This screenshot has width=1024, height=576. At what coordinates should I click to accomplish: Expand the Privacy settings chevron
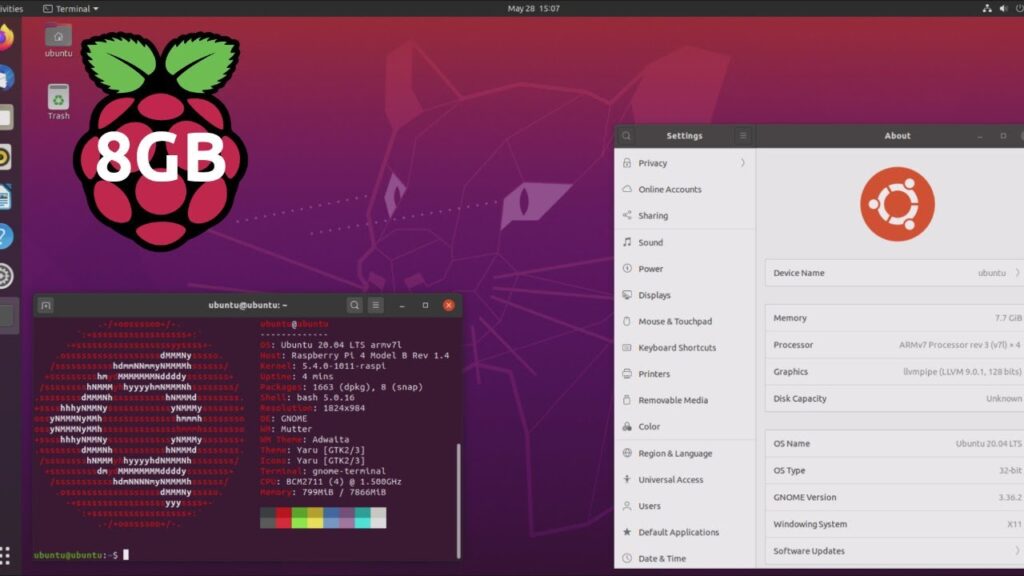coord(742,163)
